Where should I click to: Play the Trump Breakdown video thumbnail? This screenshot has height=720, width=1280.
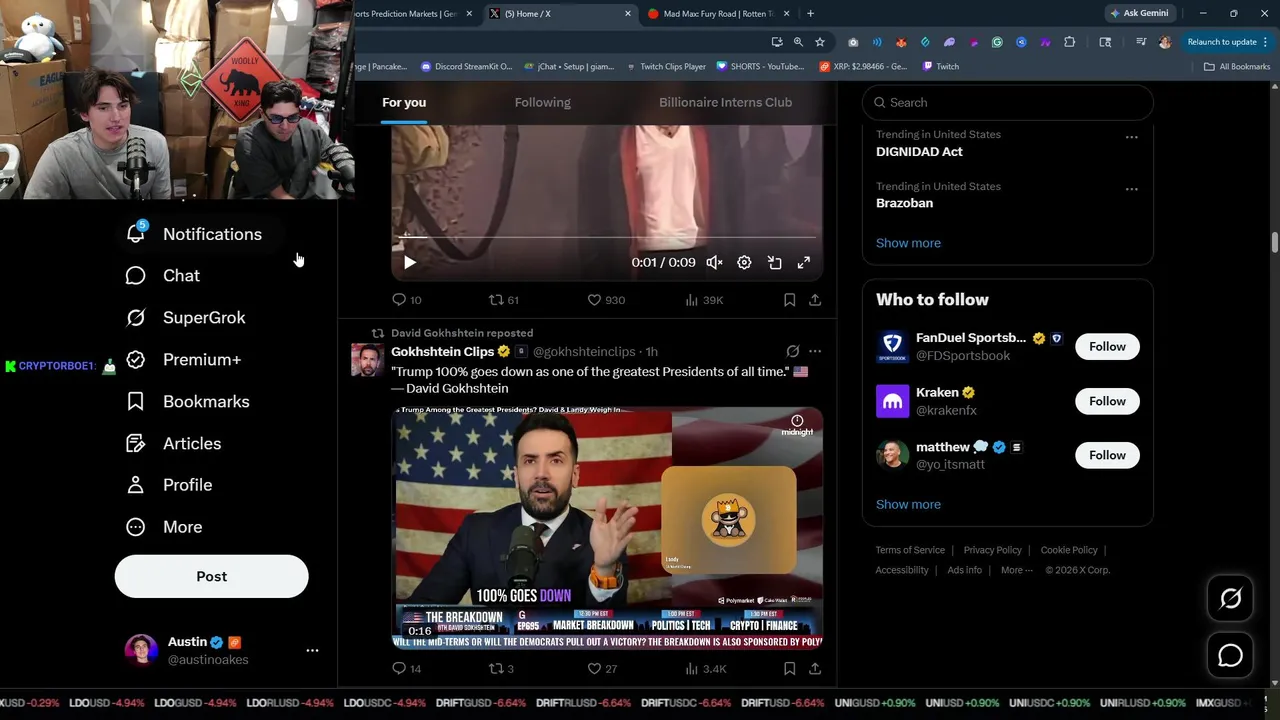(x=607, y=528)
